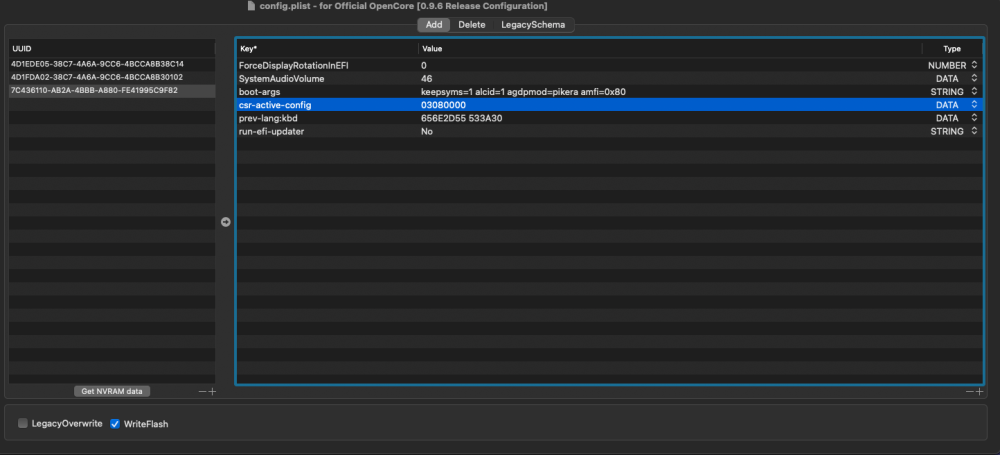Click the config.plist document icon in title
The height and width of the screenshot is (455, 1000).
tap(251, 6)
